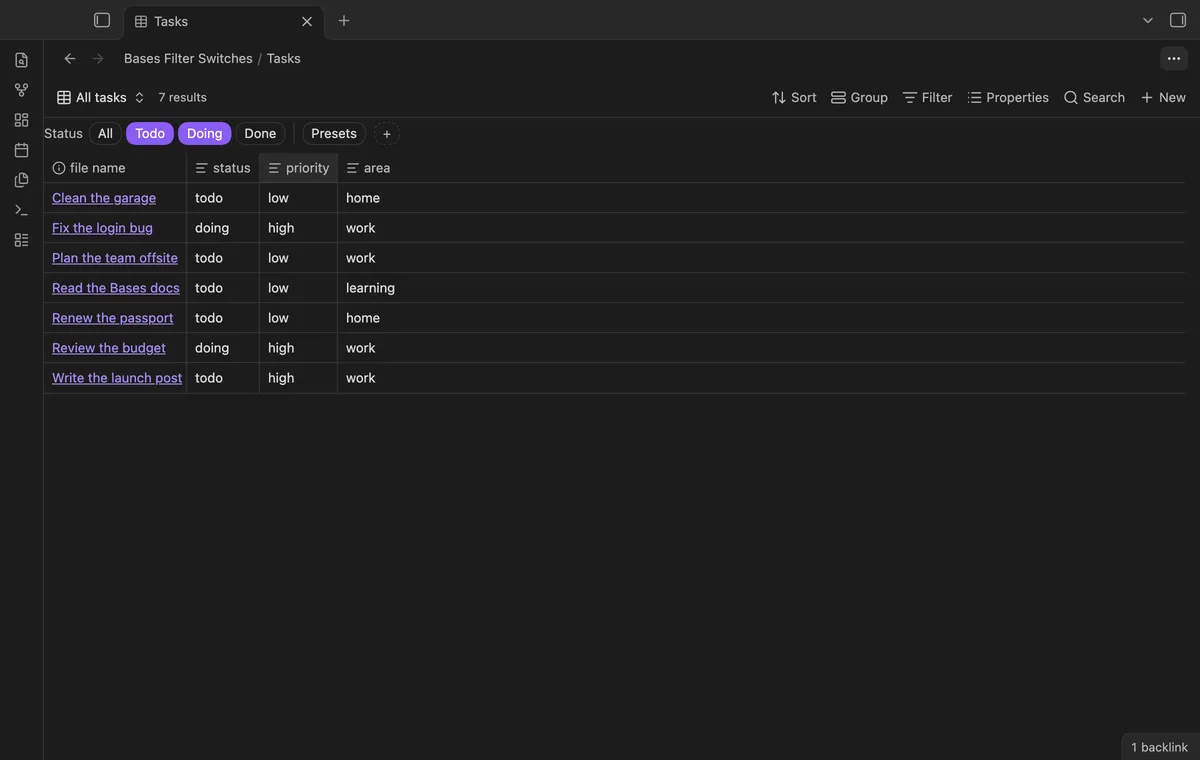Screen dimensions: 1200x760
Task: Open the tab list chevron
Action: (x=1148, y=20)
